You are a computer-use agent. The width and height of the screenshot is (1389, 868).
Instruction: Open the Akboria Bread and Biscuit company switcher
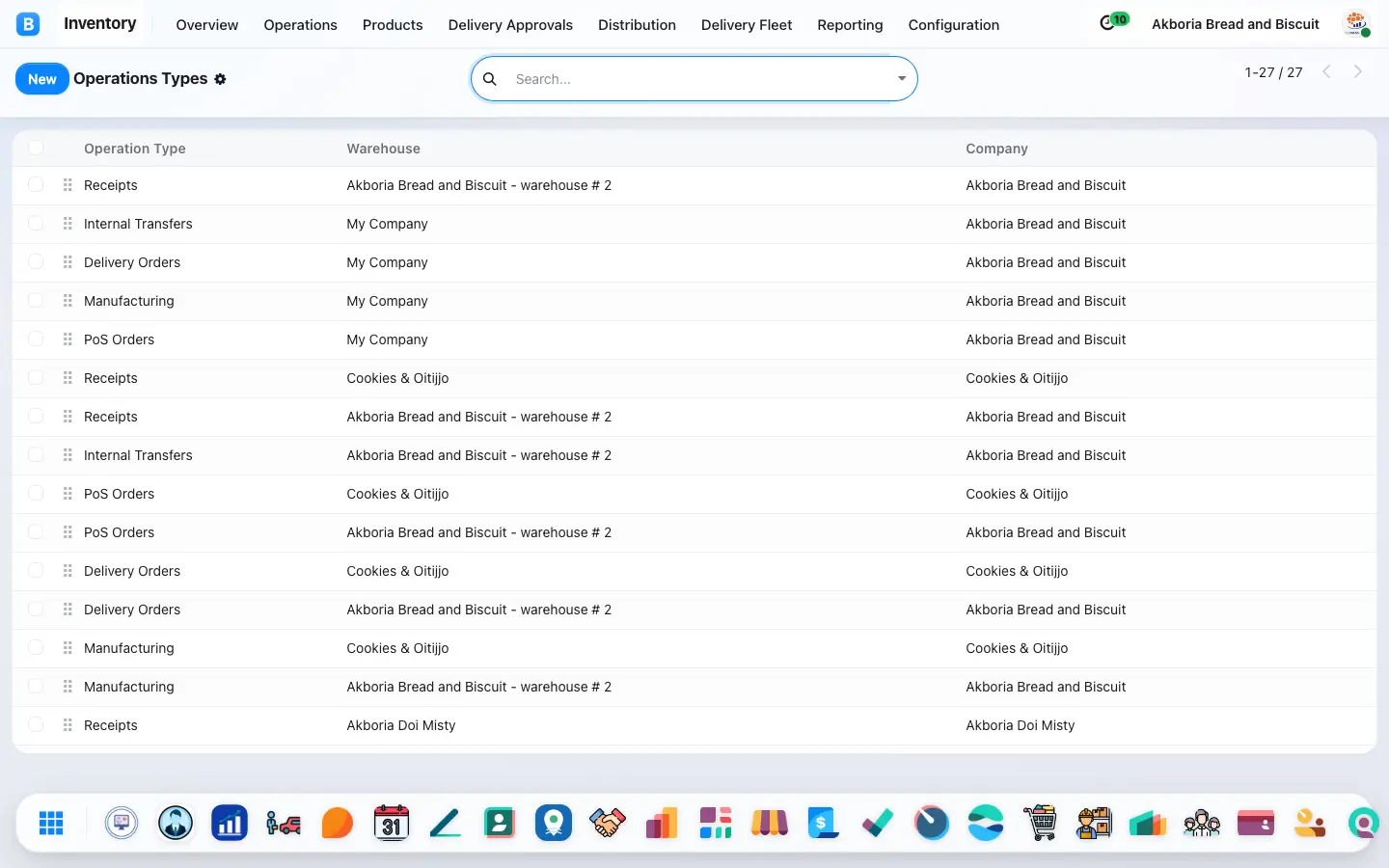tap(1236, 24)
